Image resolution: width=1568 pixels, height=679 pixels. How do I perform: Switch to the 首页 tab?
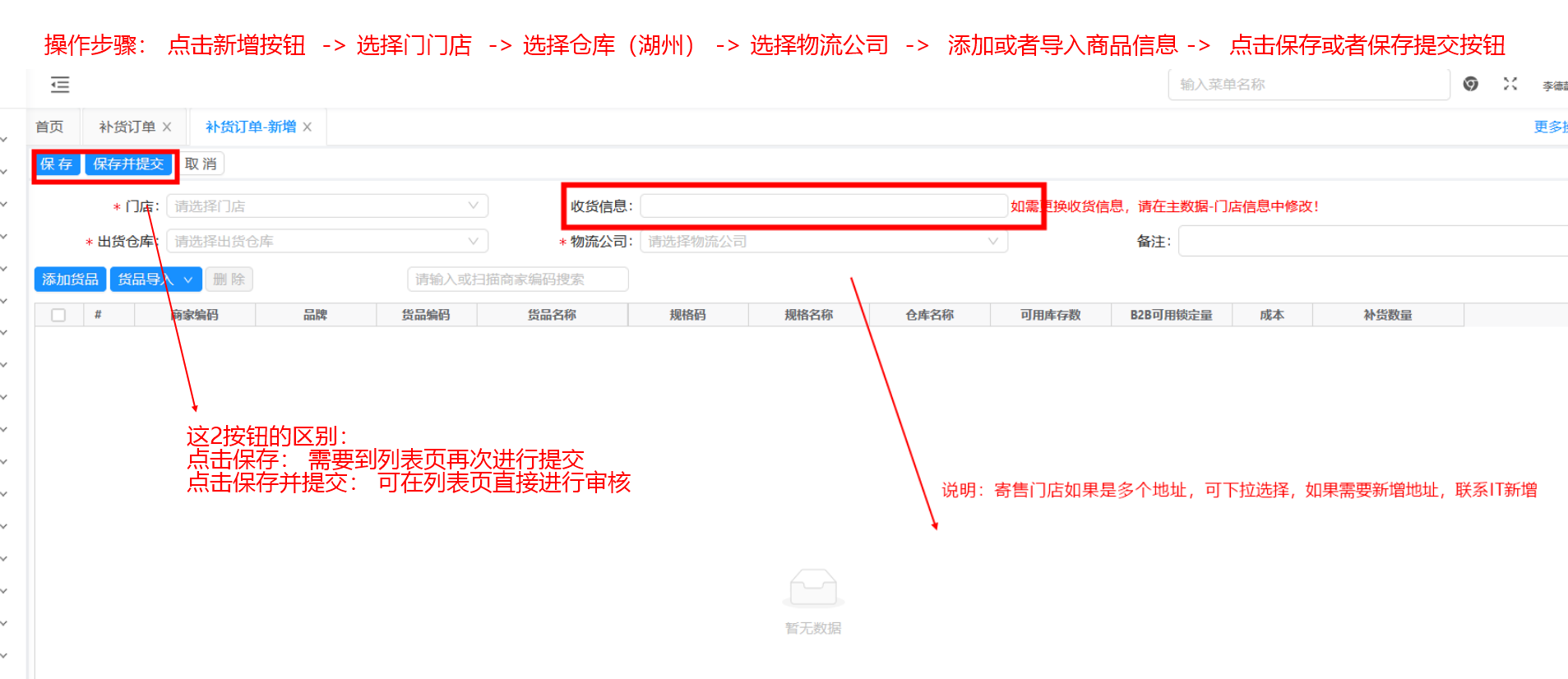click(49, 127)
